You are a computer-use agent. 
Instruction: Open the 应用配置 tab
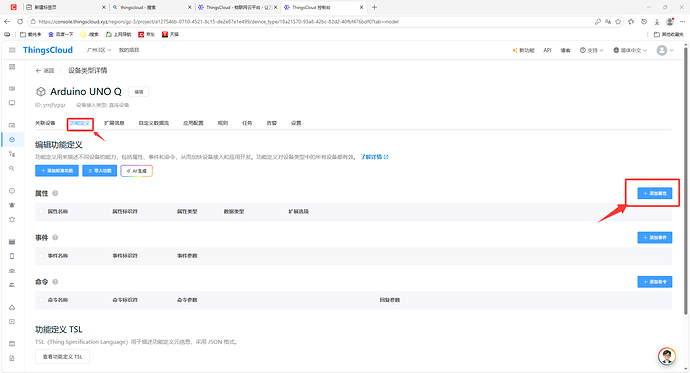[193, 123]
